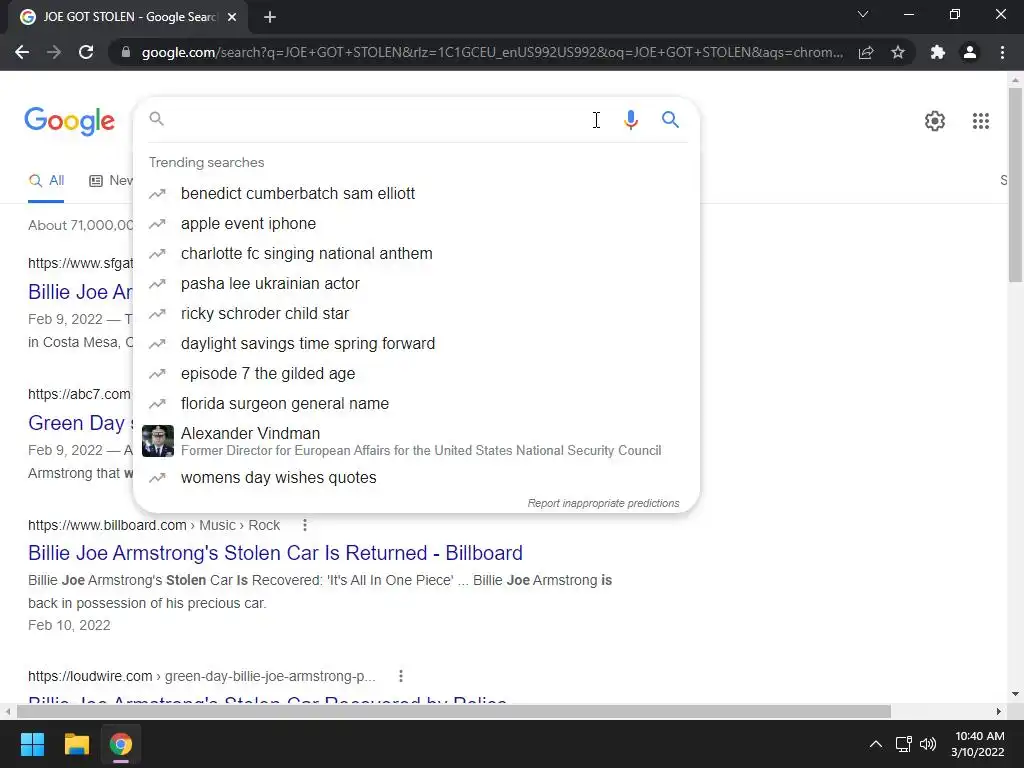
Task: Open a new tab with the plus button
Action: [270, 17]
